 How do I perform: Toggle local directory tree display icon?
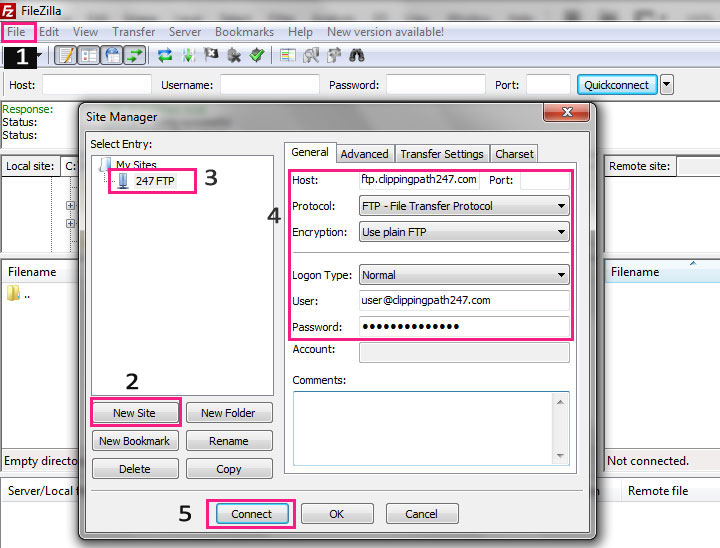[89, 56]
